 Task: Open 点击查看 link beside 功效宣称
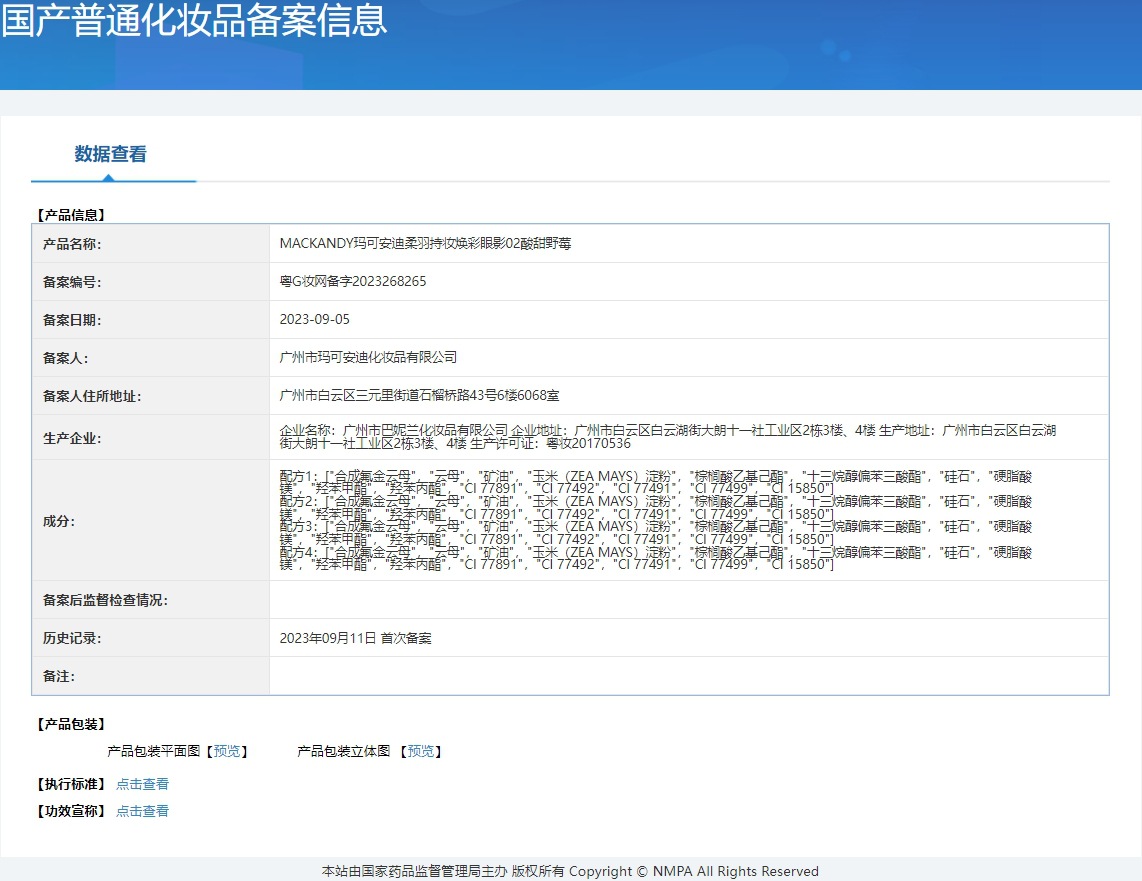(143, 811)
